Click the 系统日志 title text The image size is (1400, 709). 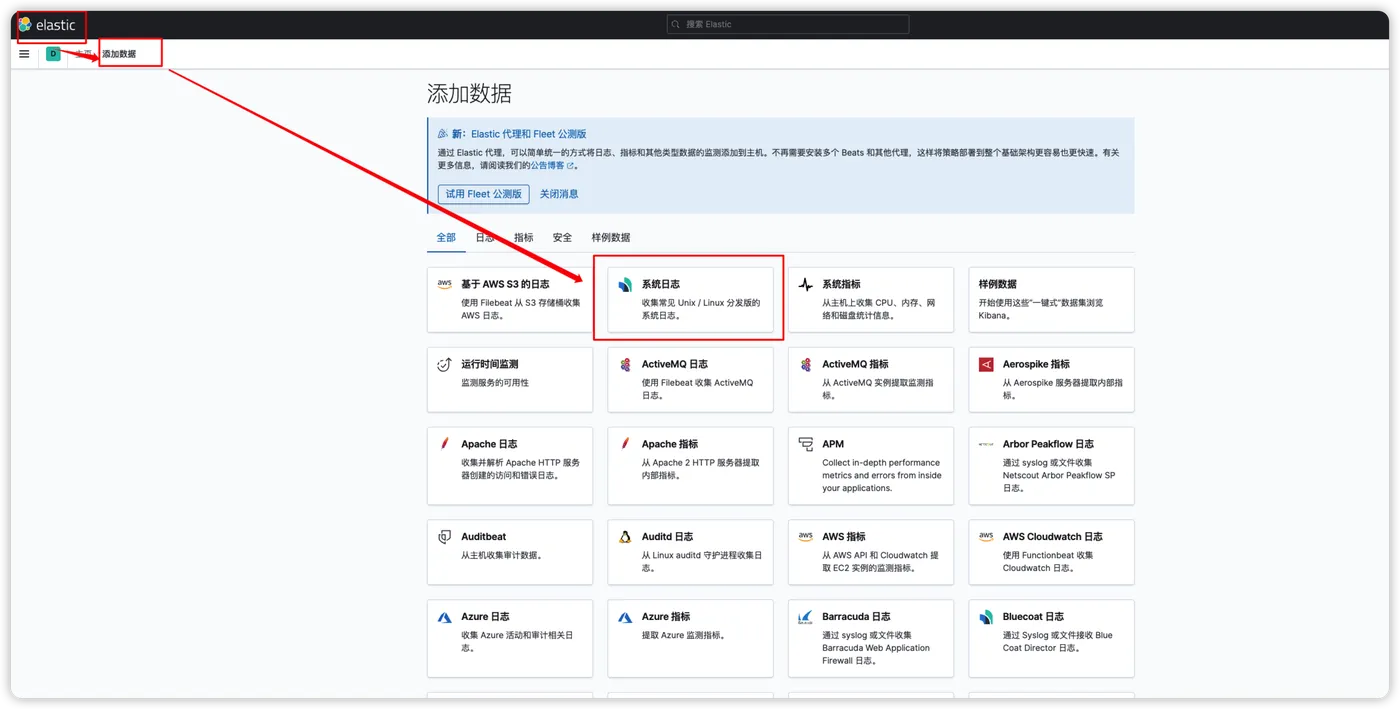[x=661, y=284]
